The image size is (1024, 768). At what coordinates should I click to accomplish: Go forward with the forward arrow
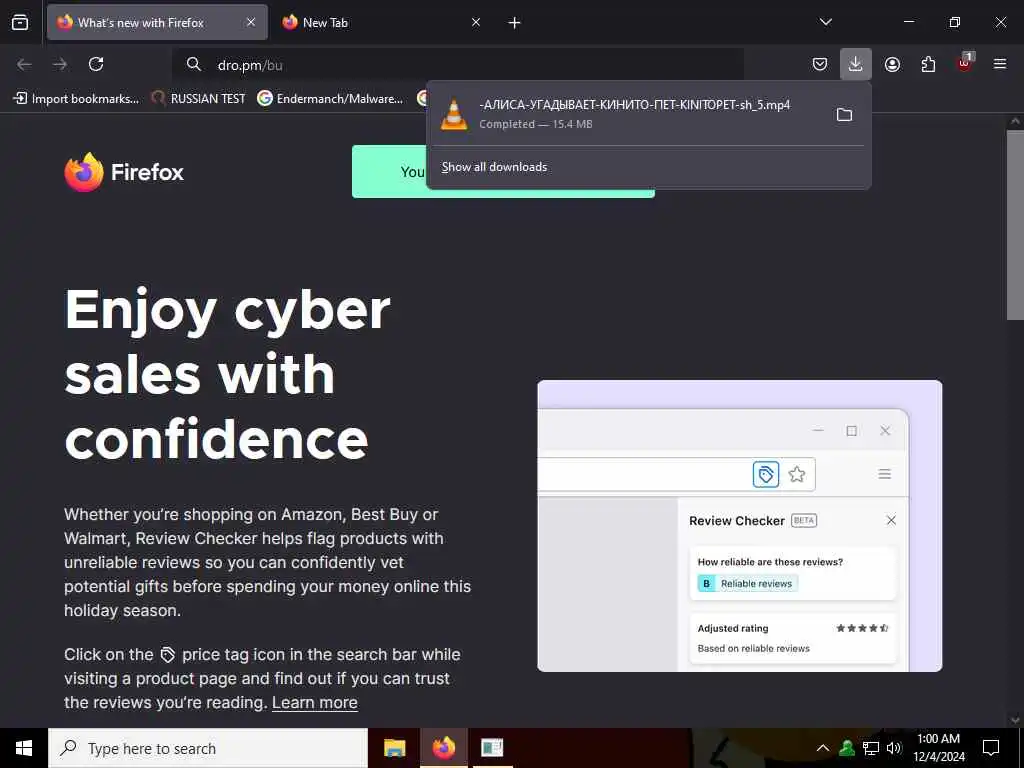point(60,64)
